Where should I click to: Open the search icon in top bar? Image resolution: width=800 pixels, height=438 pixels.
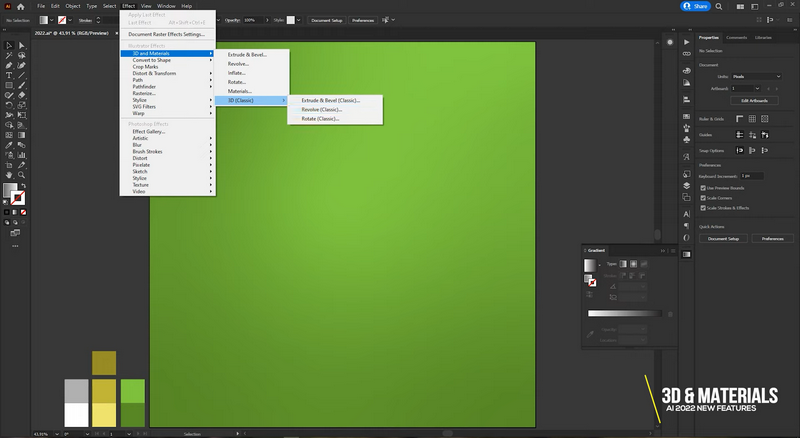coord(718,6)
